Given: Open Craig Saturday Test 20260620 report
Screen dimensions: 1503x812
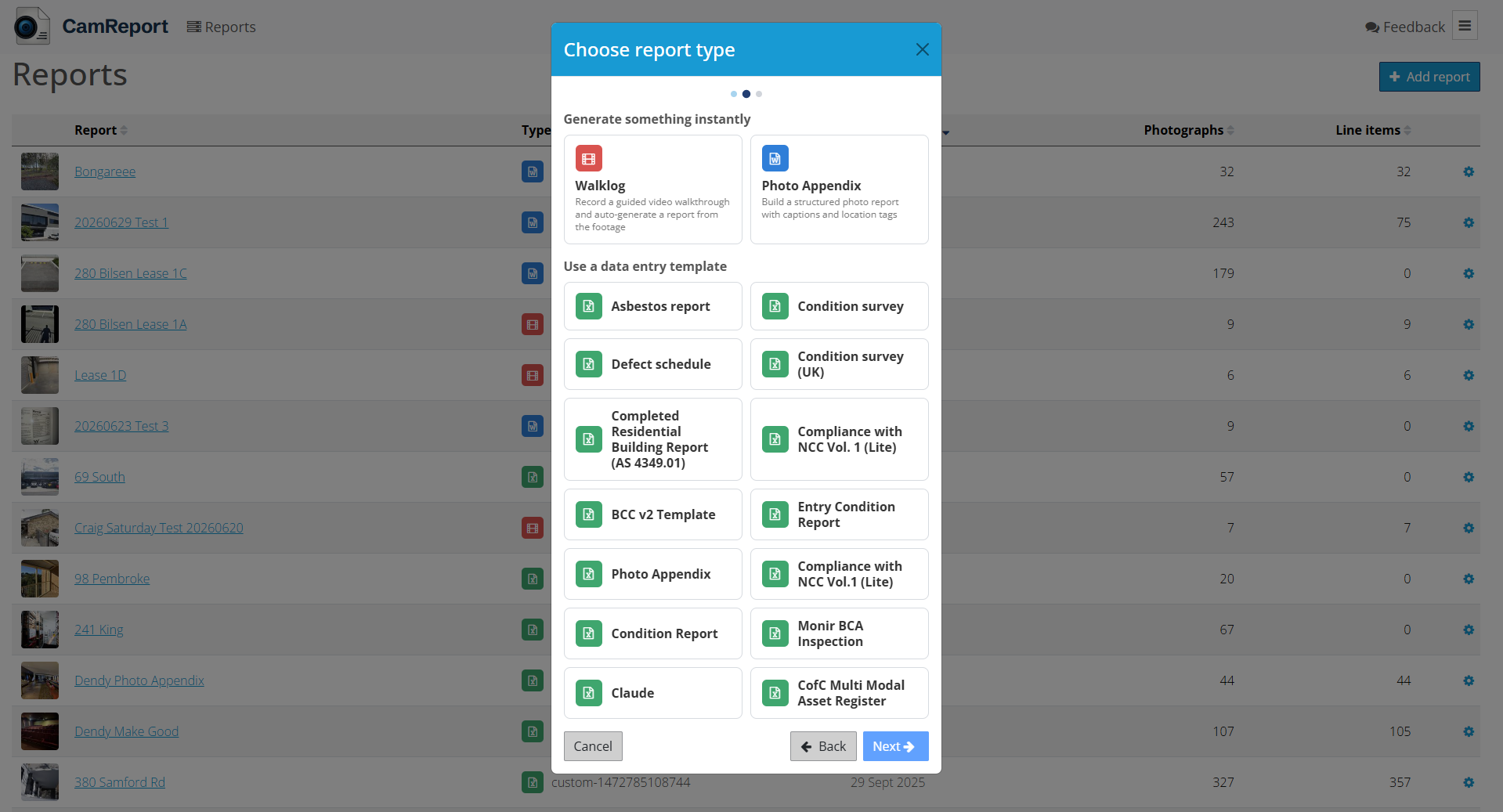Looking at the screenshot, I should click(x=159, y=528).
